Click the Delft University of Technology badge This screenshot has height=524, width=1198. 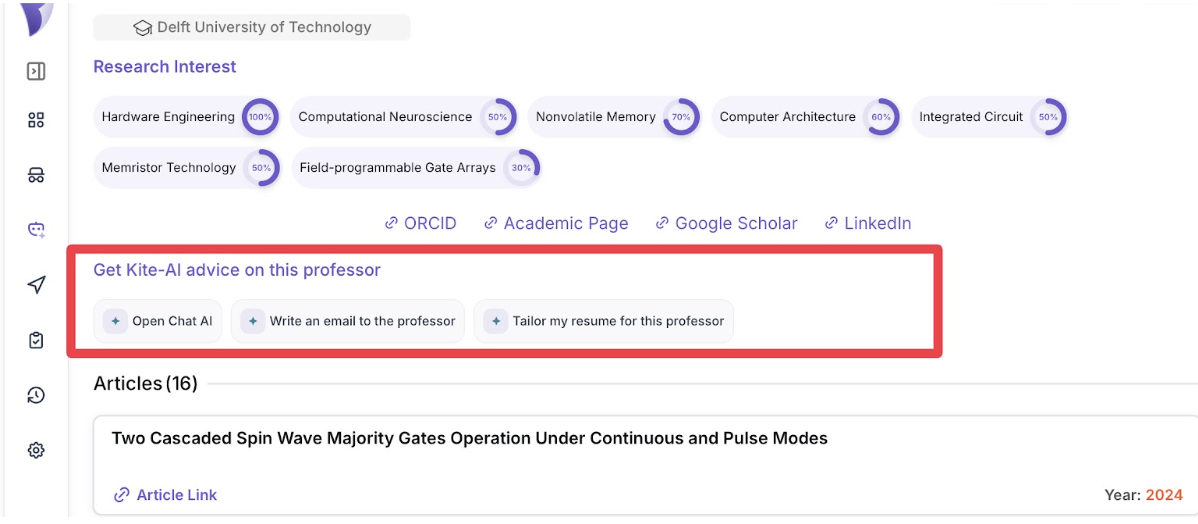click(x=252, y=28)
